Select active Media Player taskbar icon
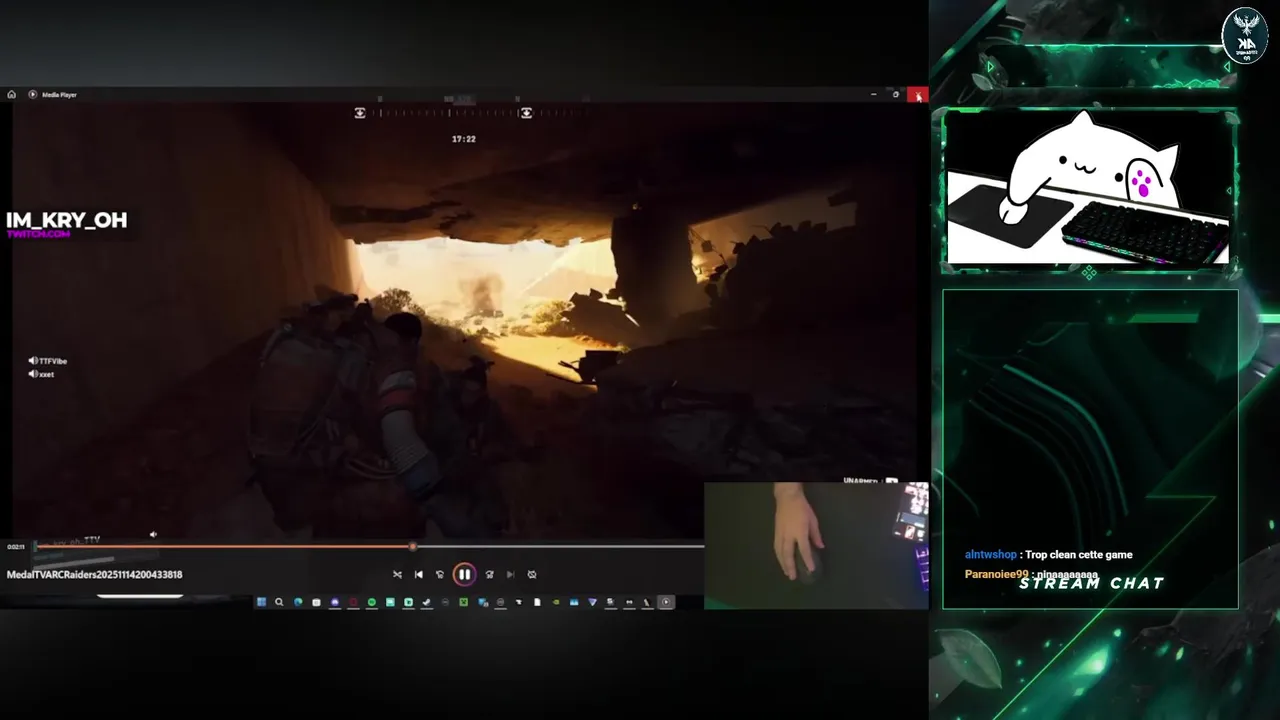This screenshot has width=1280, height=720. point(666,602)
